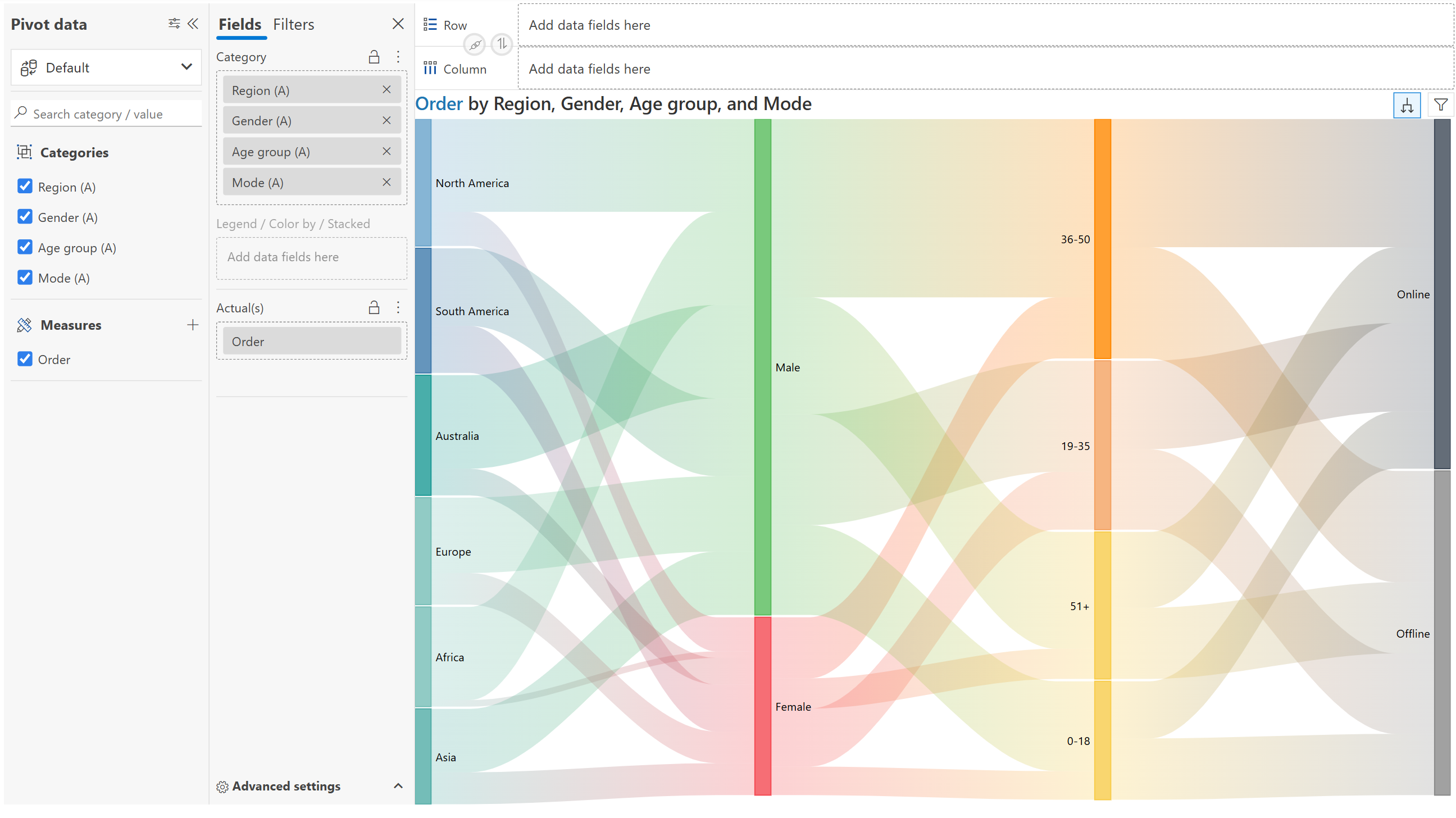The height and width of the screenshot is (818, 1456).
Task: Remove the Gender (A) field from Category
Action: [386, 120]
